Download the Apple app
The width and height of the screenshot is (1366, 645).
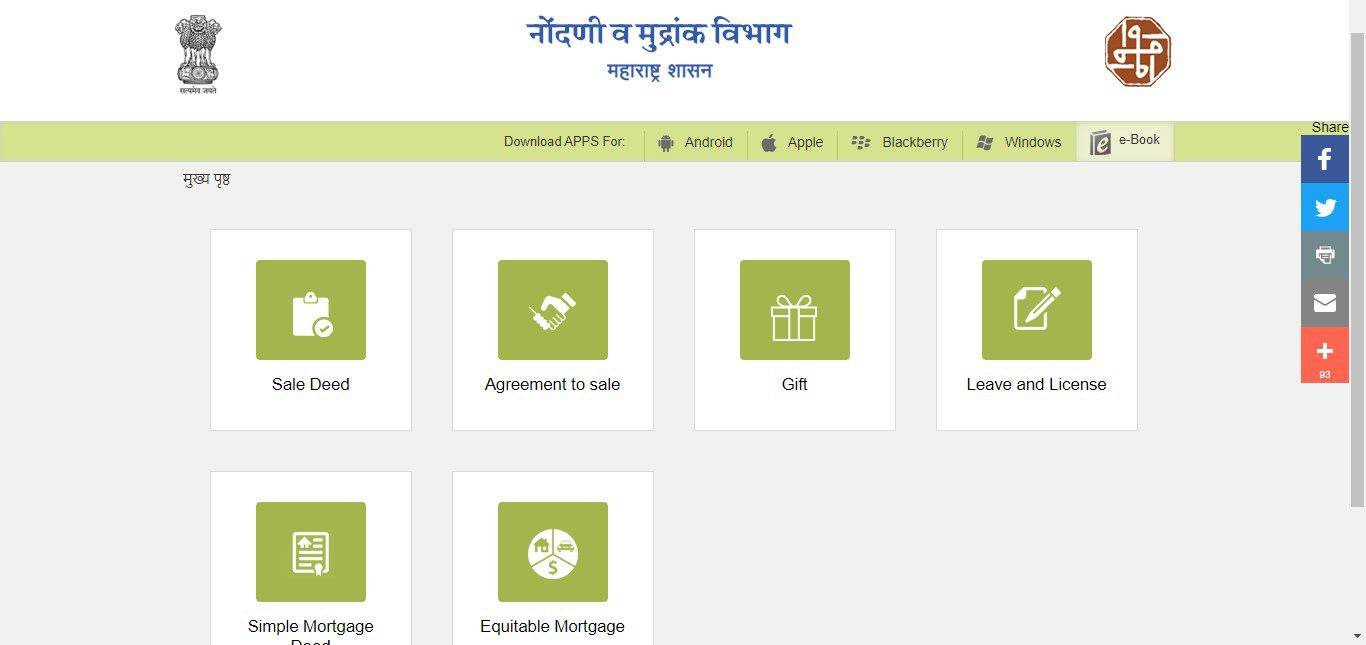[x=792, y=142]
